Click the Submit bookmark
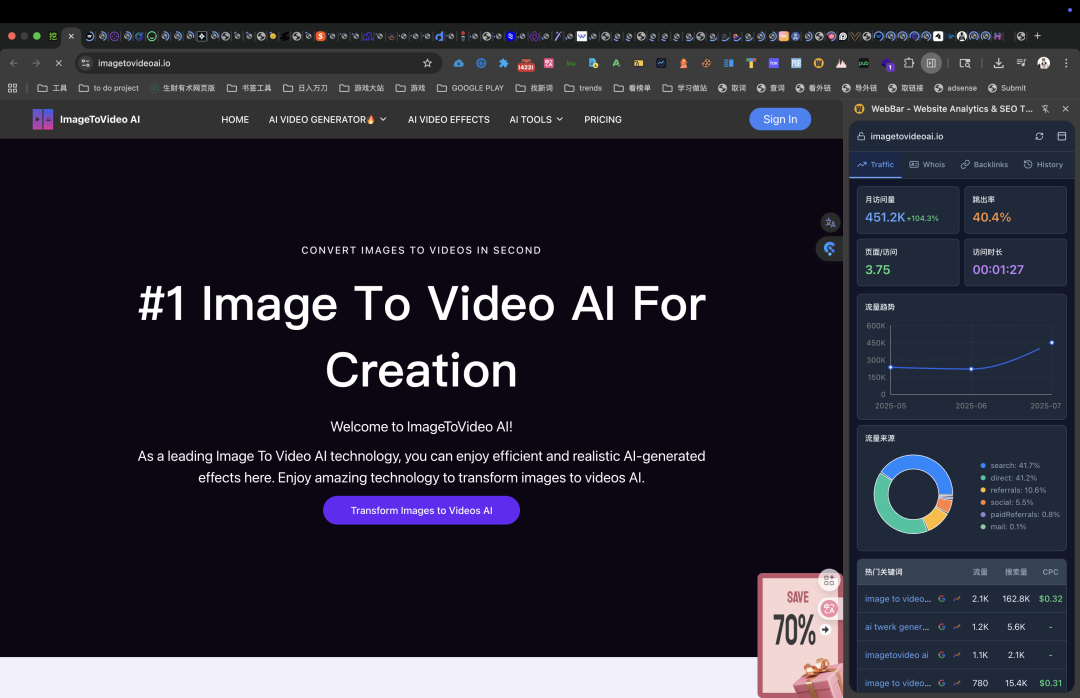 pyautogui.click(x=1006, y=88)
